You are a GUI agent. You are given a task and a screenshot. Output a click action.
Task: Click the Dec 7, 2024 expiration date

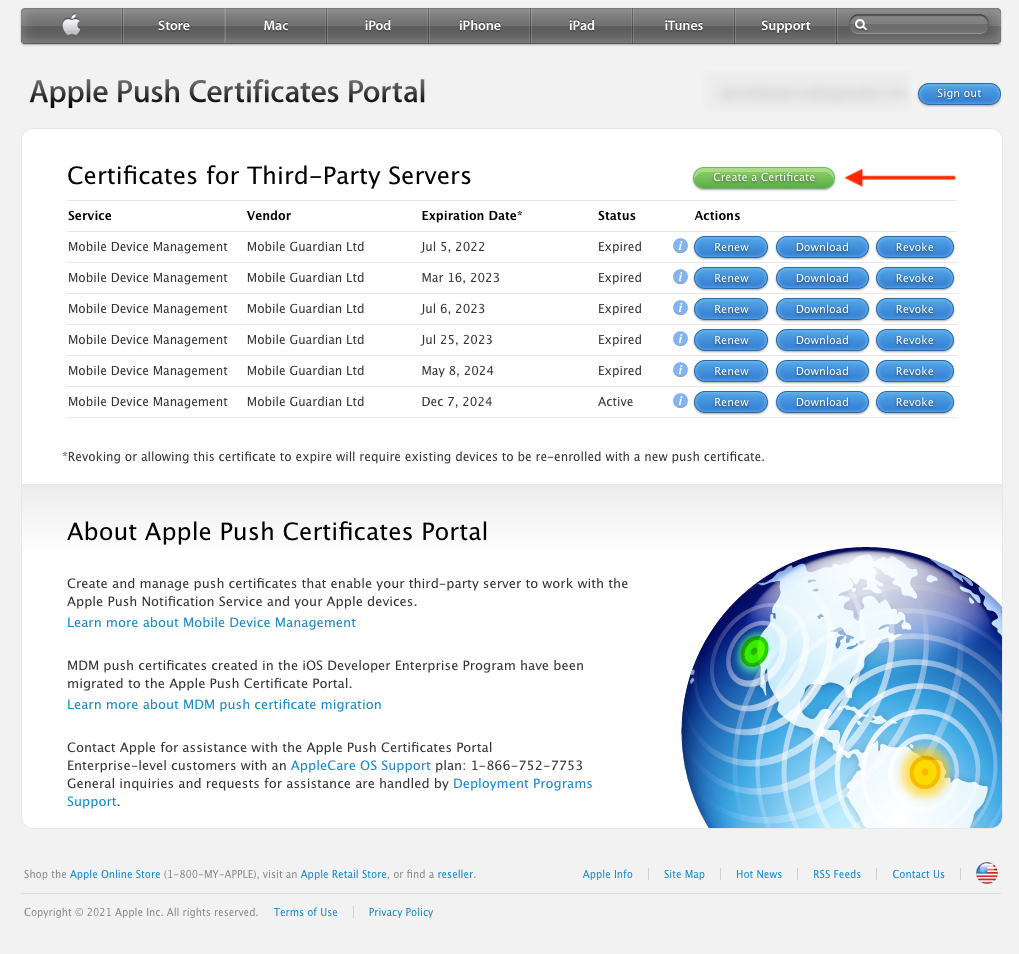[x=457, y=402]
